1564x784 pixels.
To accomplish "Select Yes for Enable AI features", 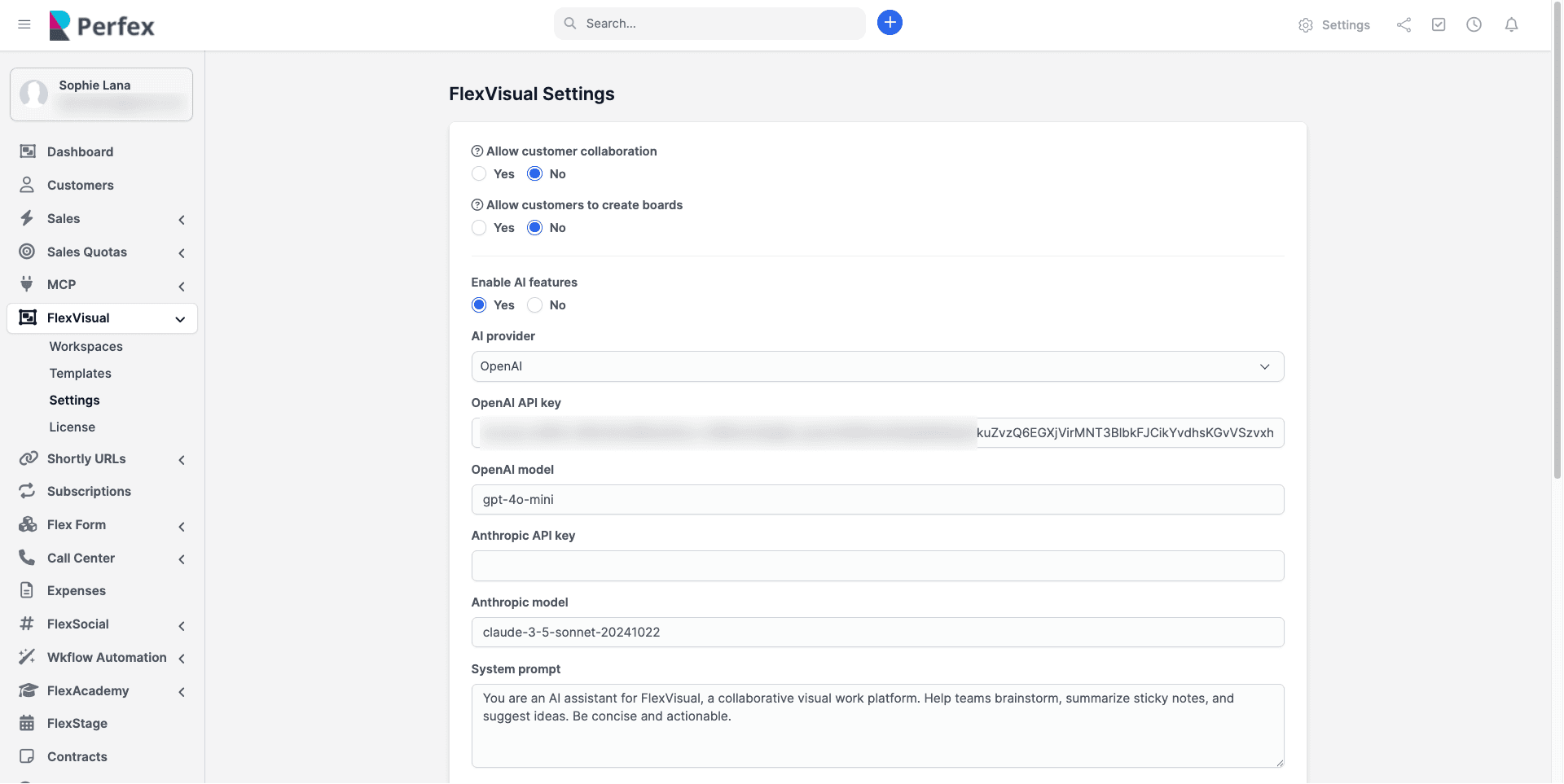I will pos(479,305).
